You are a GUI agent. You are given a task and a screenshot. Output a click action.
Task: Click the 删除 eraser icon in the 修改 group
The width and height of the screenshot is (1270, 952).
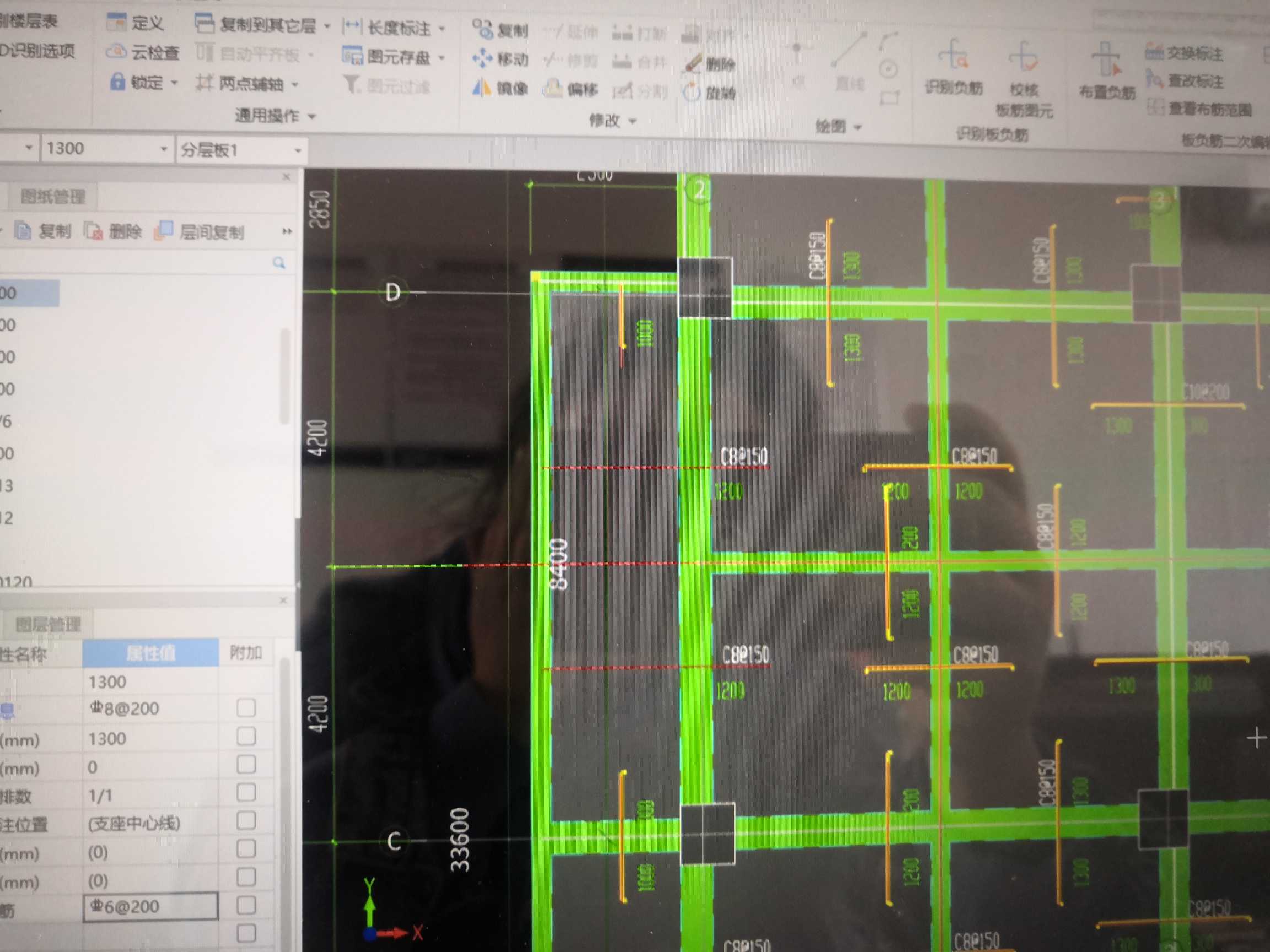693,64
